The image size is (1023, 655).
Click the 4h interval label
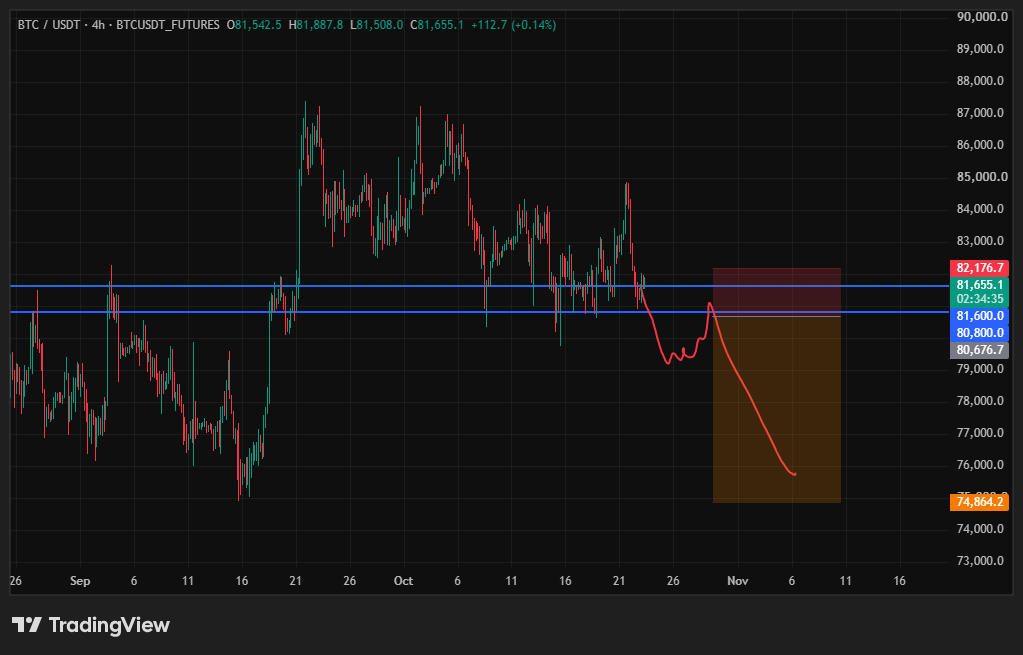click(98, 25)
